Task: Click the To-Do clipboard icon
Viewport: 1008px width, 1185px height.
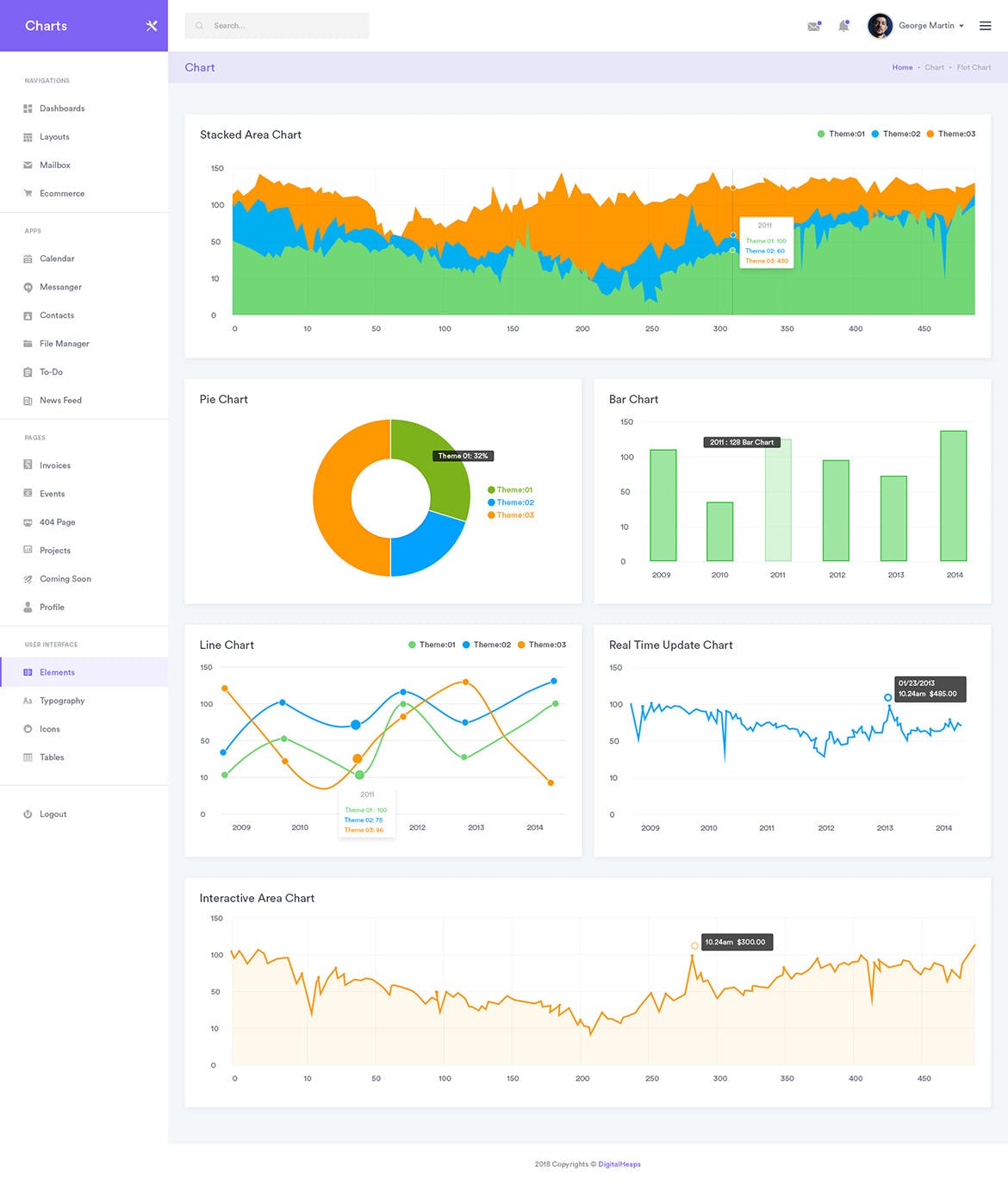Action: click(28, 371)
